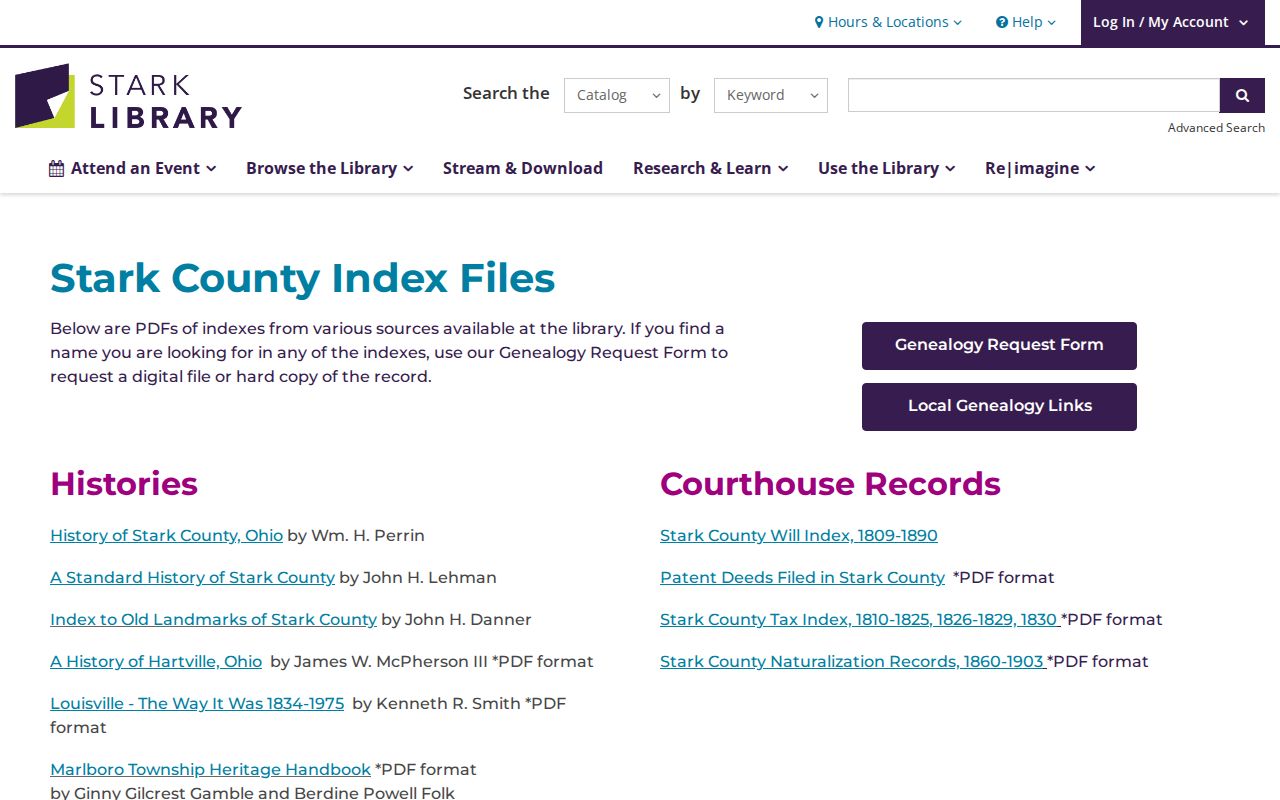Screen dimensions: 1280x800
Task: Open the Use the Library menu
Action: [x=887, y=168]
